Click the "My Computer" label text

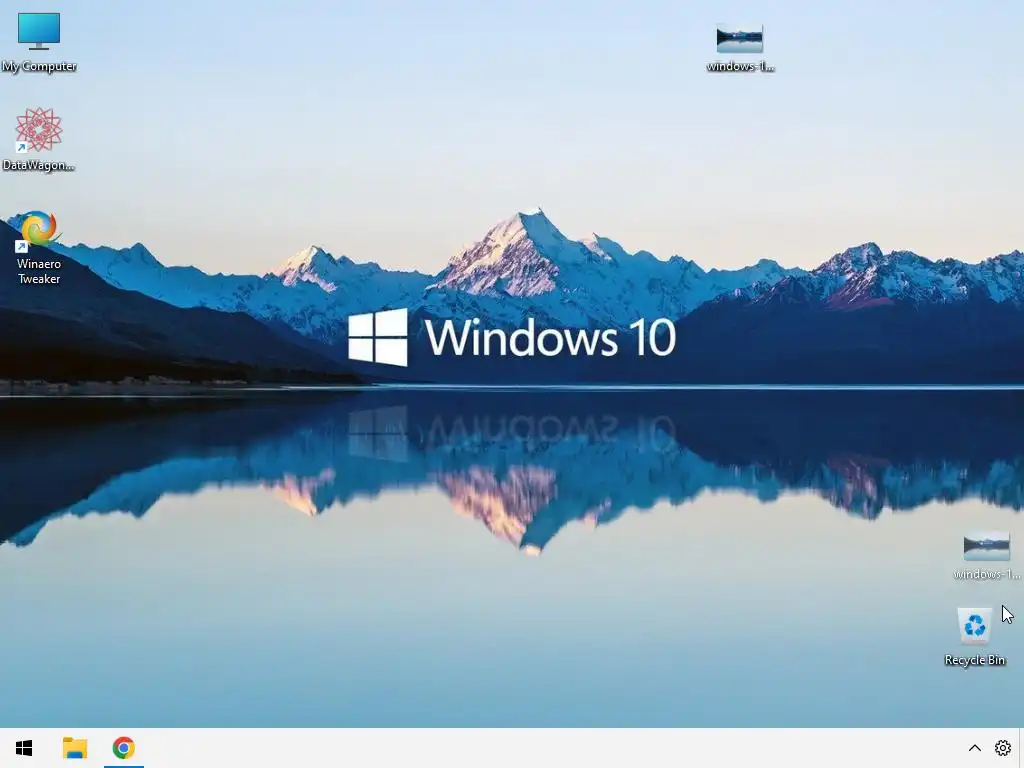[x=39, y=66]
